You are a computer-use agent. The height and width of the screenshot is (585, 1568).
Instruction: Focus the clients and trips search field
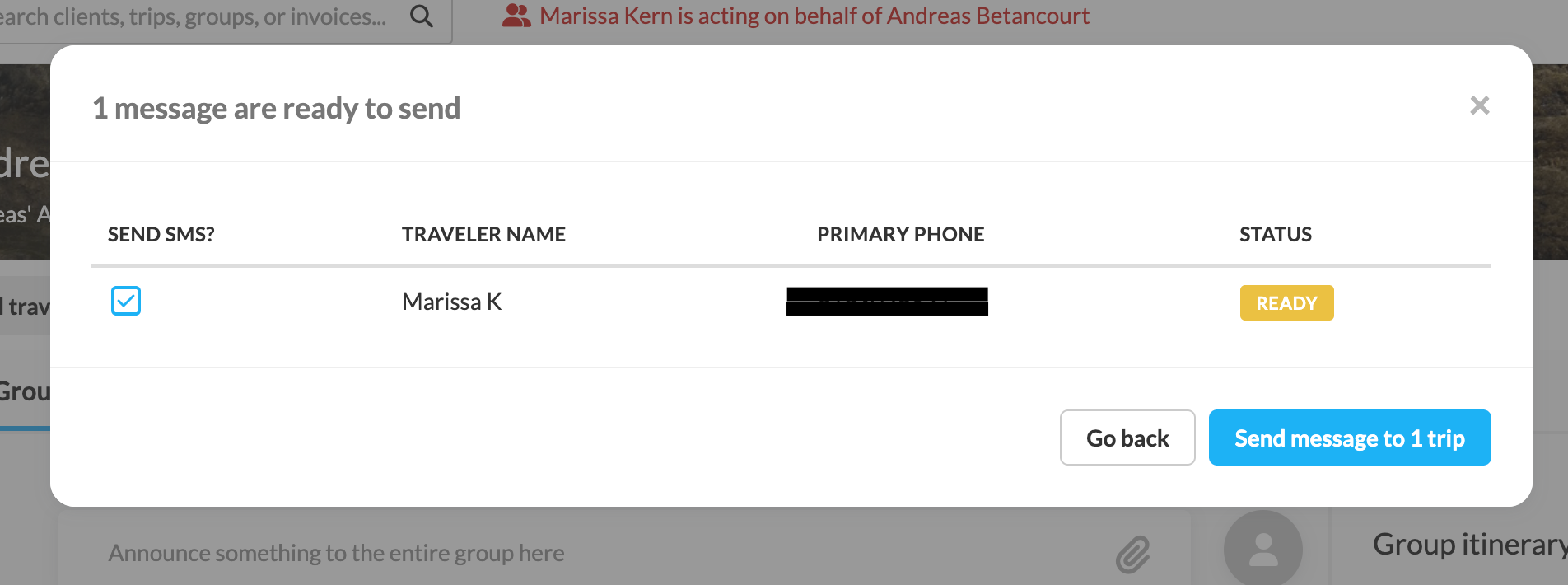coord(198,16)
